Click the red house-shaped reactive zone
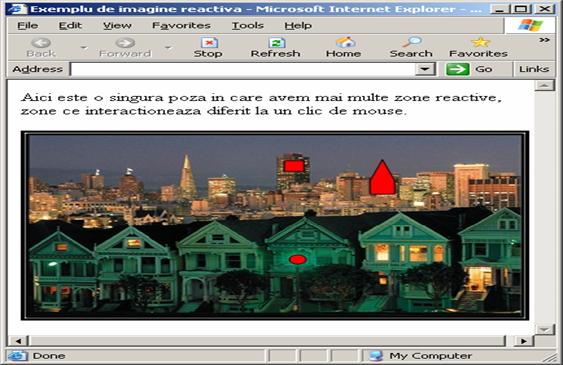 [x=383, y=178]
